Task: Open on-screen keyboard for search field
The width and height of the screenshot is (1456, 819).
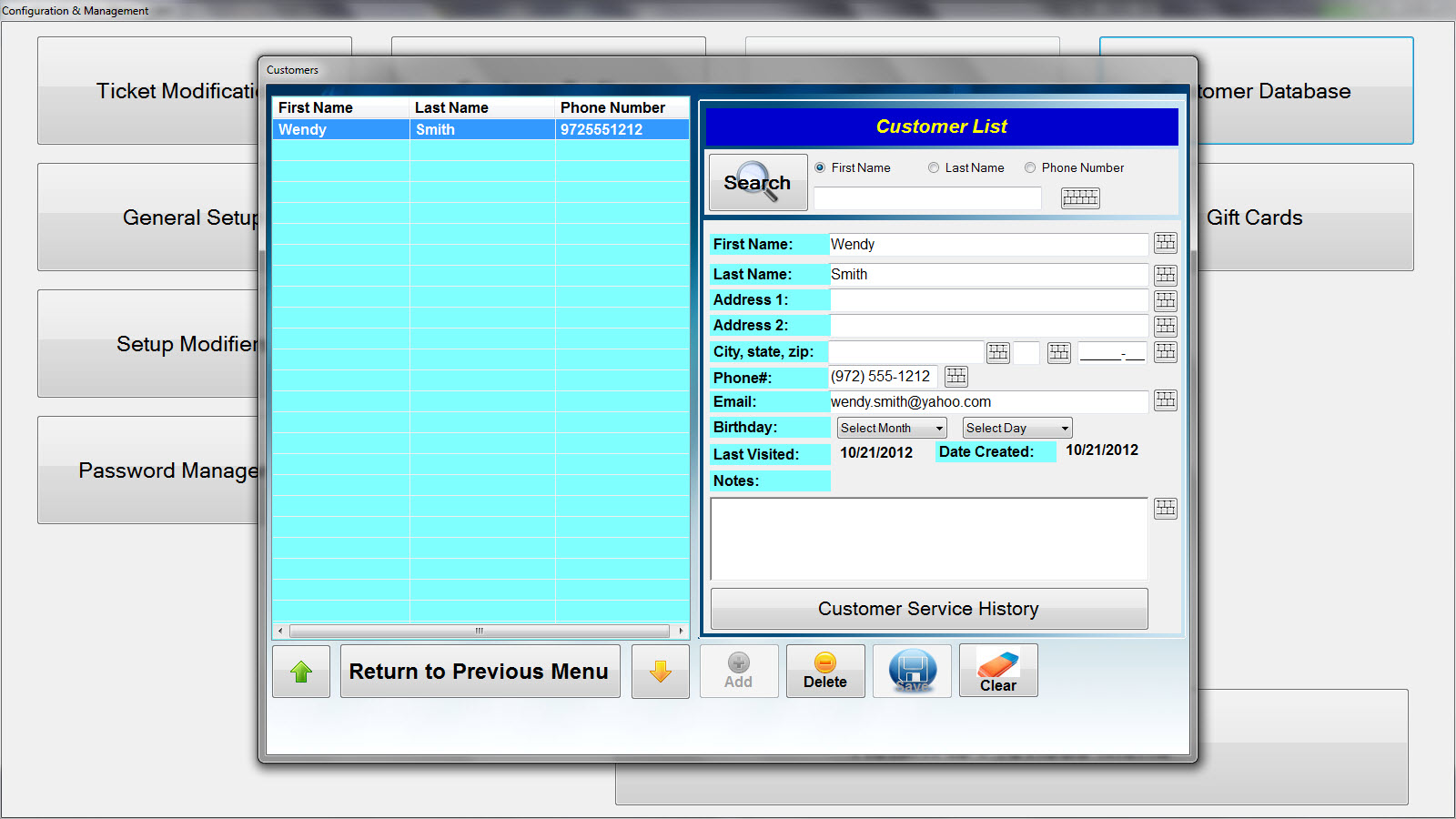Action: click(x=1080, y=197)
